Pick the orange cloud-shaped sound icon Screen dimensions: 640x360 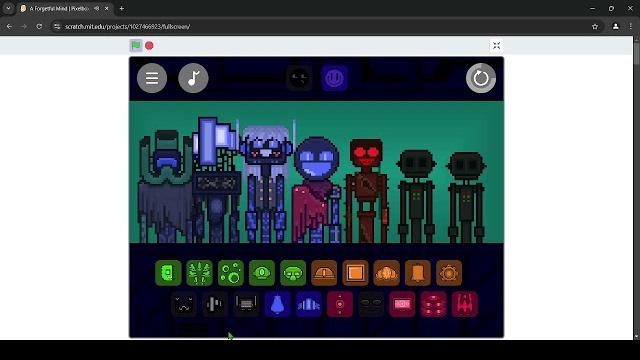pyautogui.click(x=387, y=273)
